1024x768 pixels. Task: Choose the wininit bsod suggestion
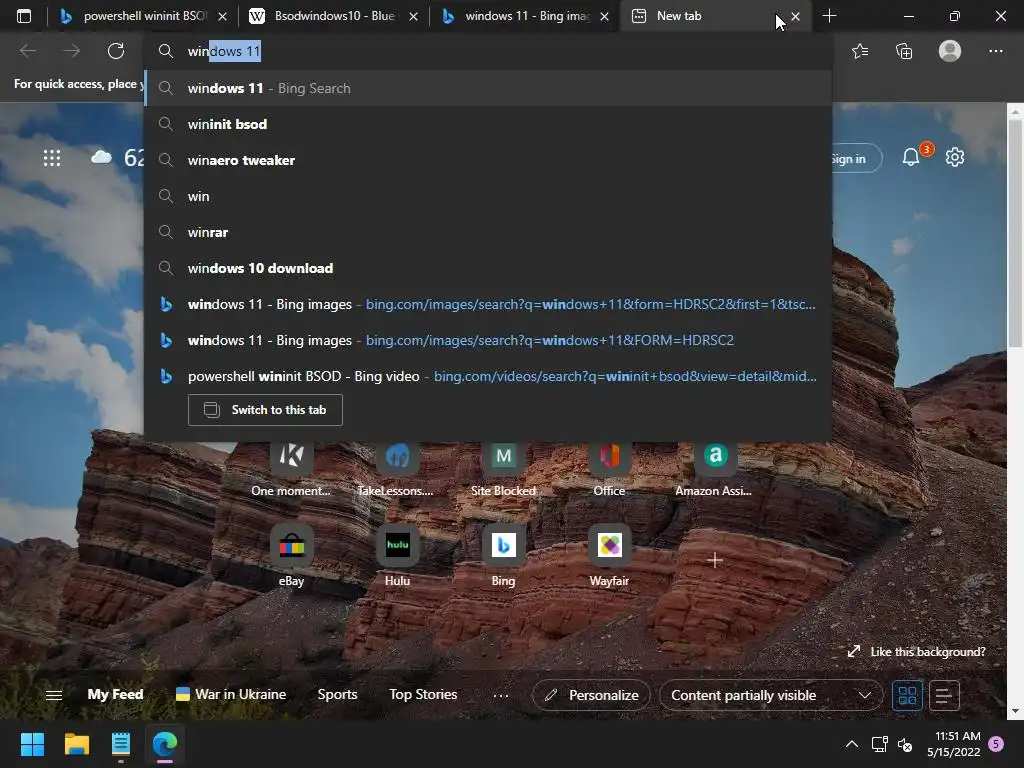(x=487, y=124)
